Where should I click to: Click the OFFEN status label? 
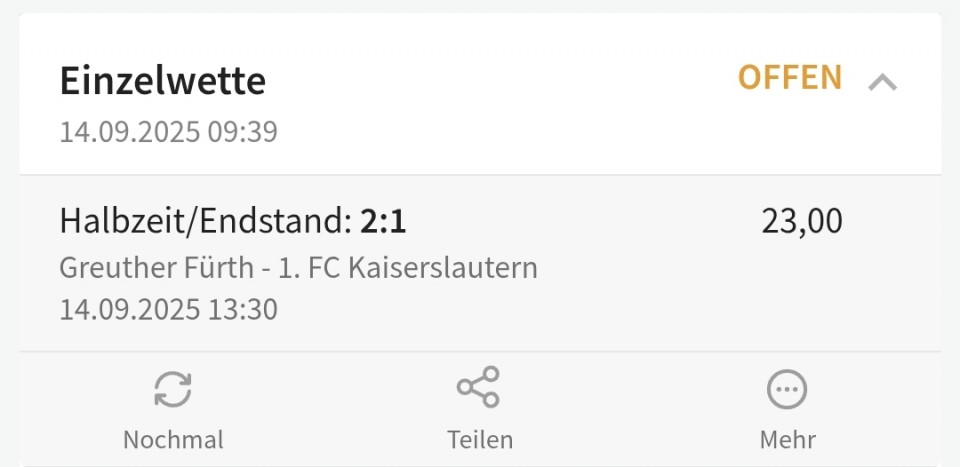tap(790, 78)
